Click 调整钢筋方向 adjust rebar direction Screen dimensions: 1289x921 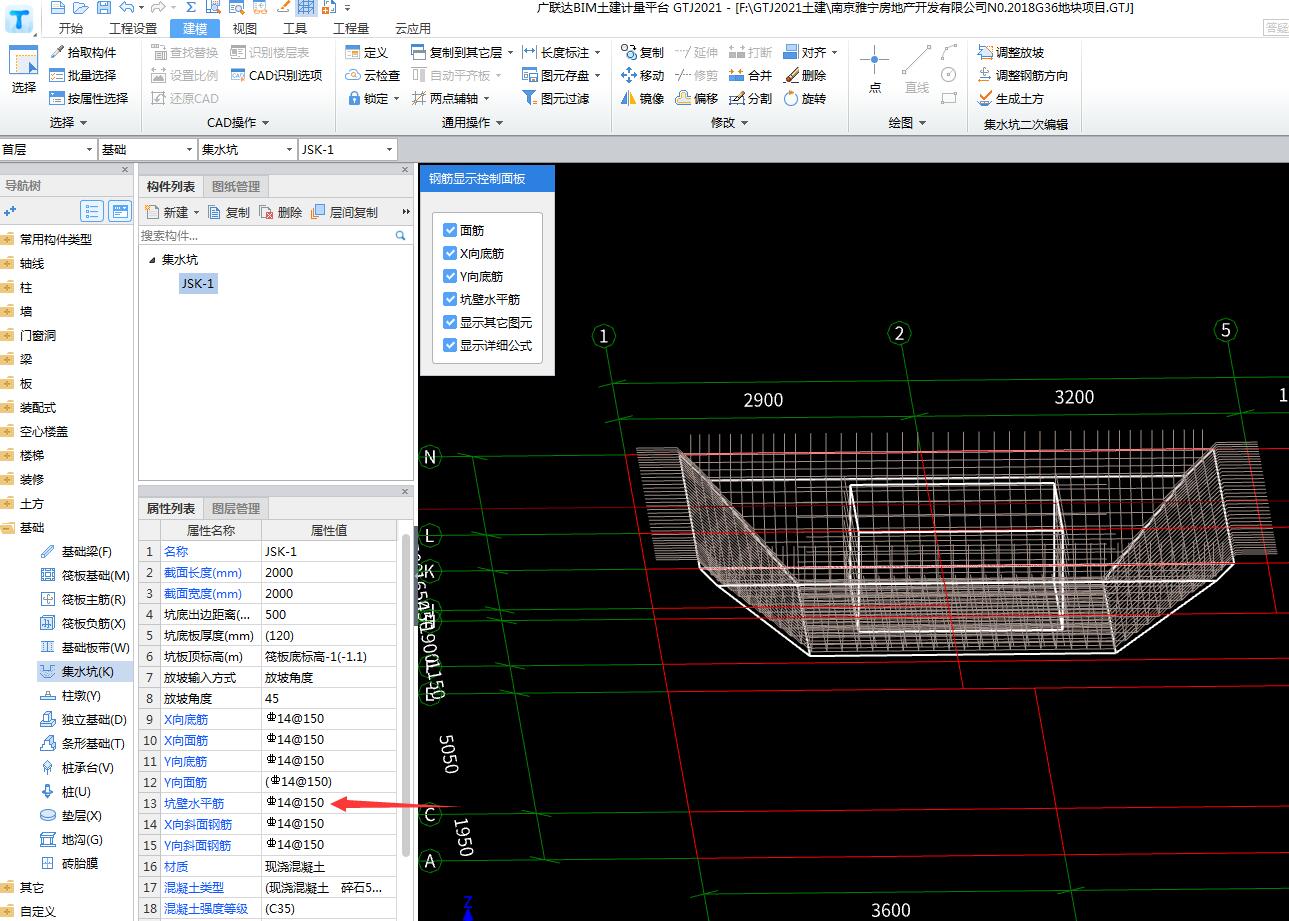tap(1023, 75)
